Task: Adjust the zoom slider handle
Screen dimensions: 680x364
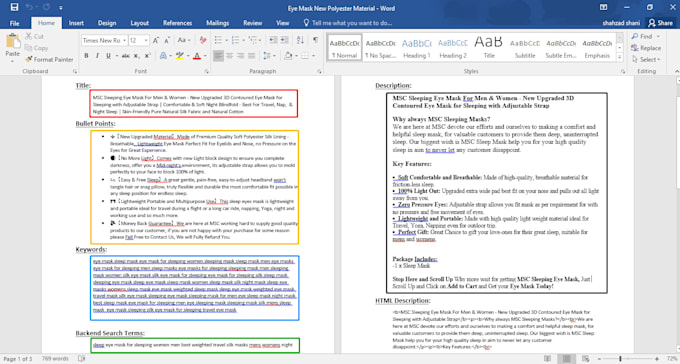Action: click(x=620, y=359)
